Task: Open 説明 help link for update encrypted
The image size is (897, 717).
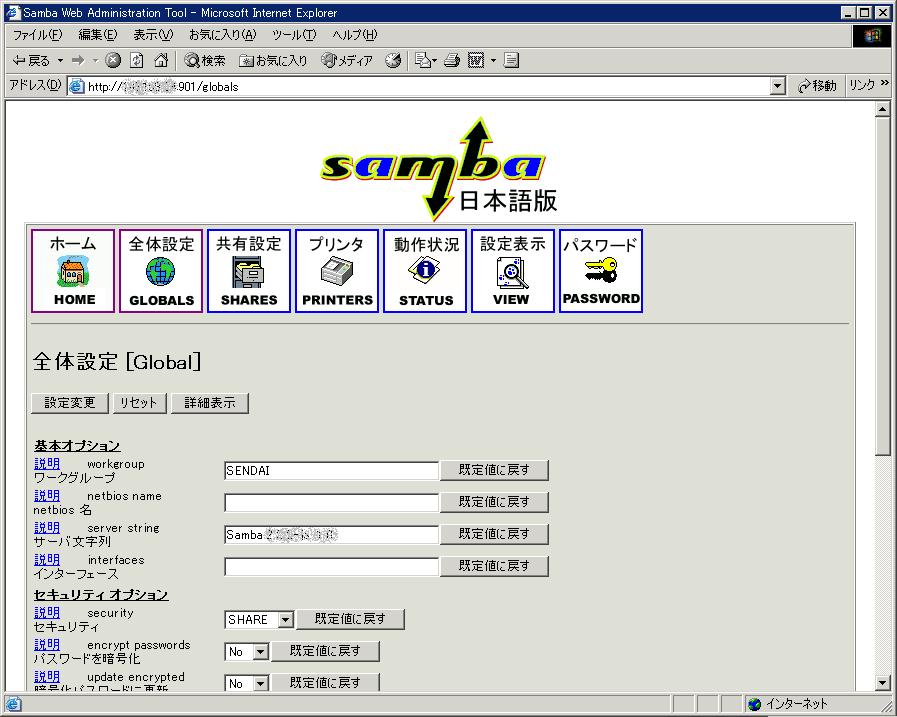Action: pos(47,677)
